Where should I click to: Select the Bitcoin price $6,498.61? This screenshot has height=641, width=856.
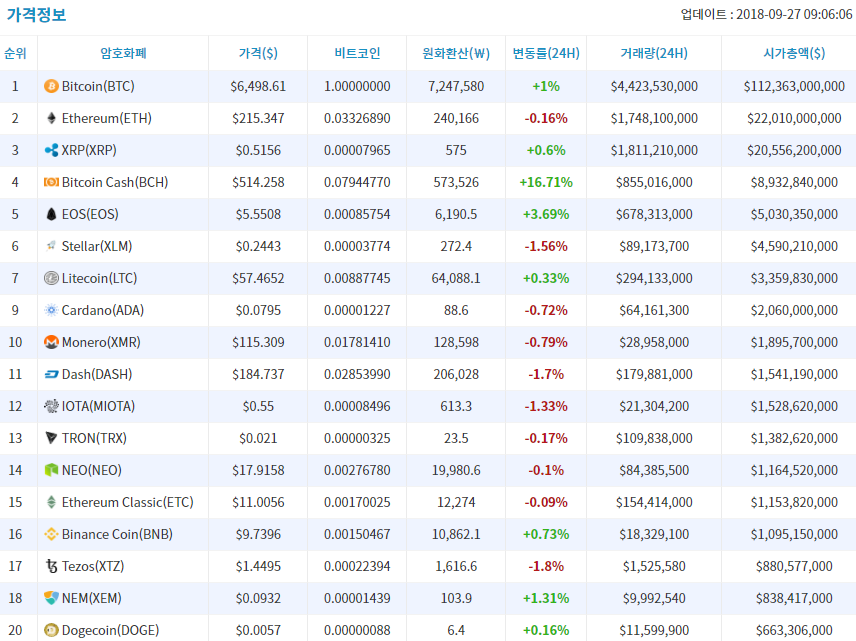pyautogui.click(x=258, y=86)
